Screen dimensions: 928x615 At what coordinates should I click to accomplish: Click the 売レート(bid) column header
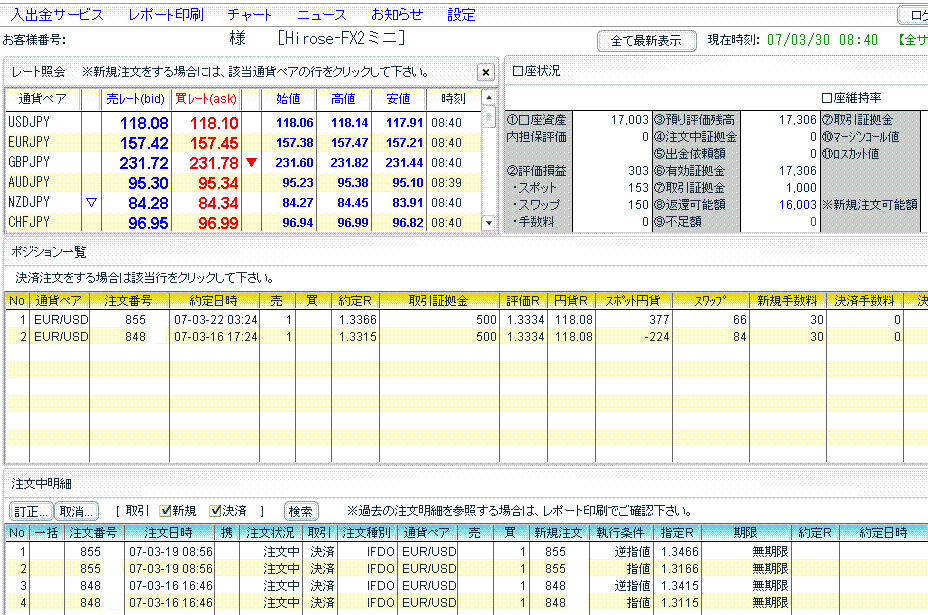click(x=136, y=99)
